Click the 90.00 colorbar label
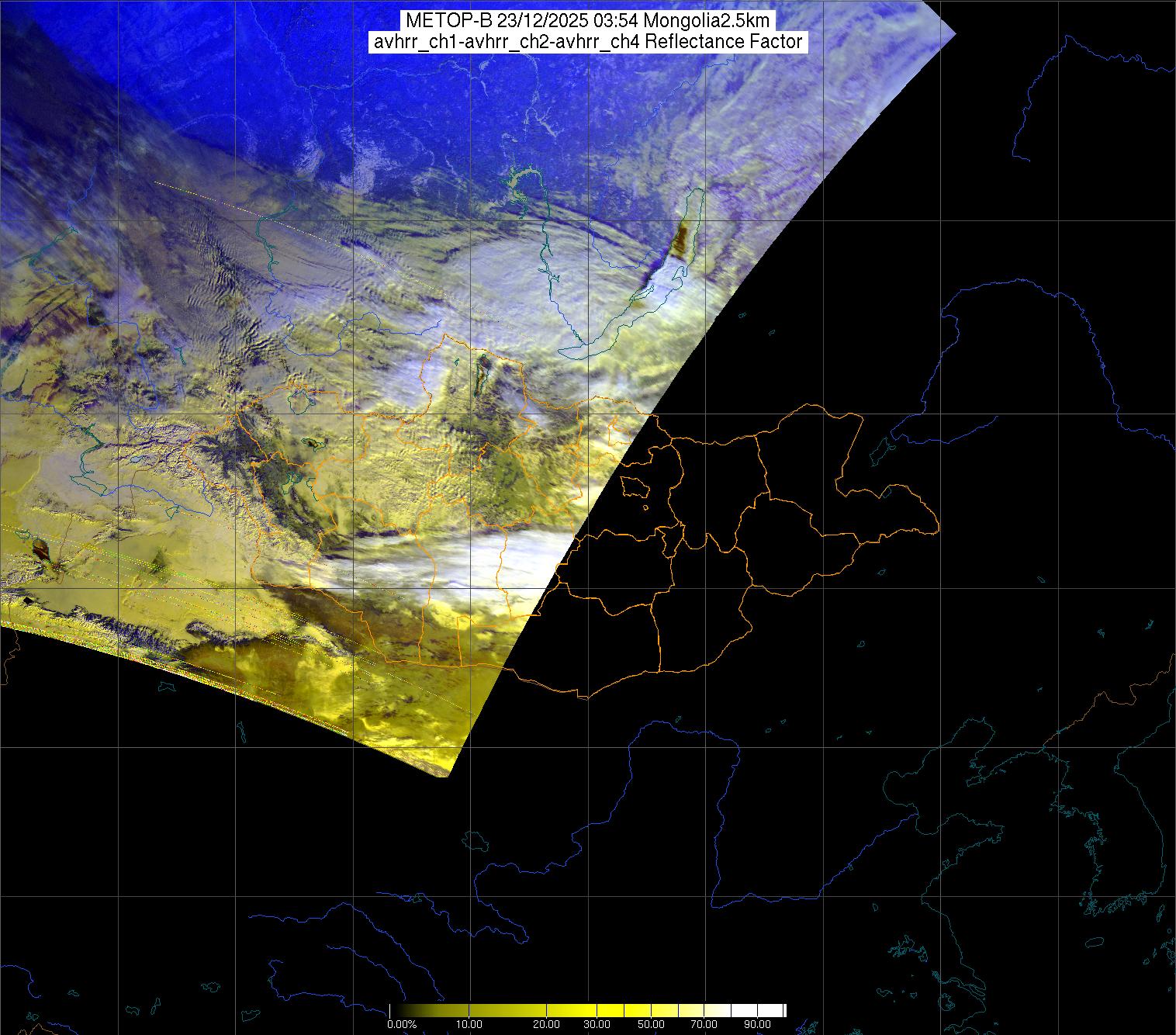 point(756,1025)
